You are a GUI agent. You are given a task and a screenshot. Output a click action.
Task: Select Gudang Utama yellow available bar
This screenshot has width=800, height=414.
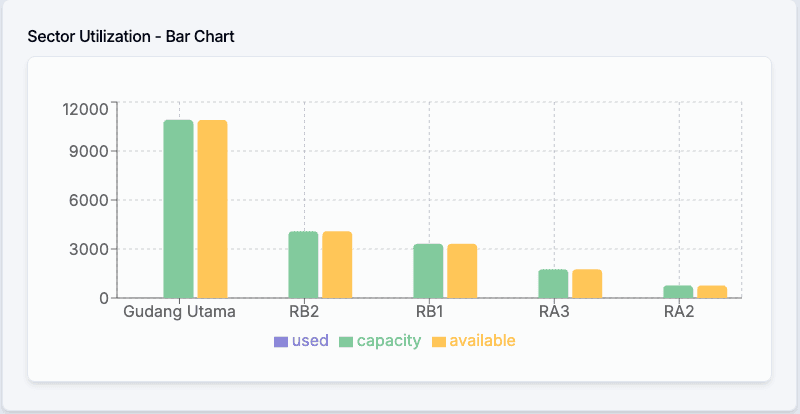click(212, 209)
